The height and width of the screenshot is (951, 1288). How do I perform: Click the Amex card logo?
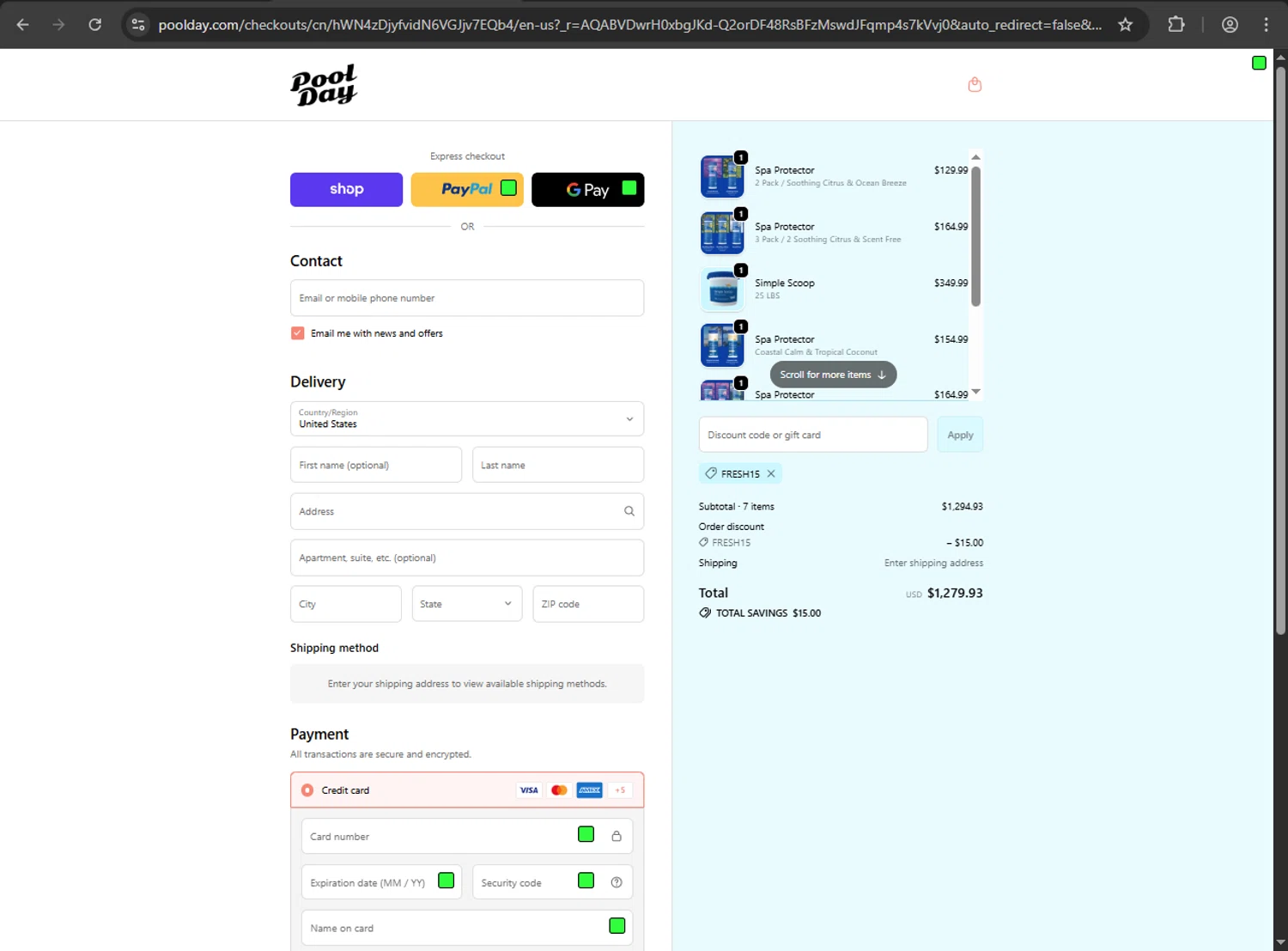590,790
